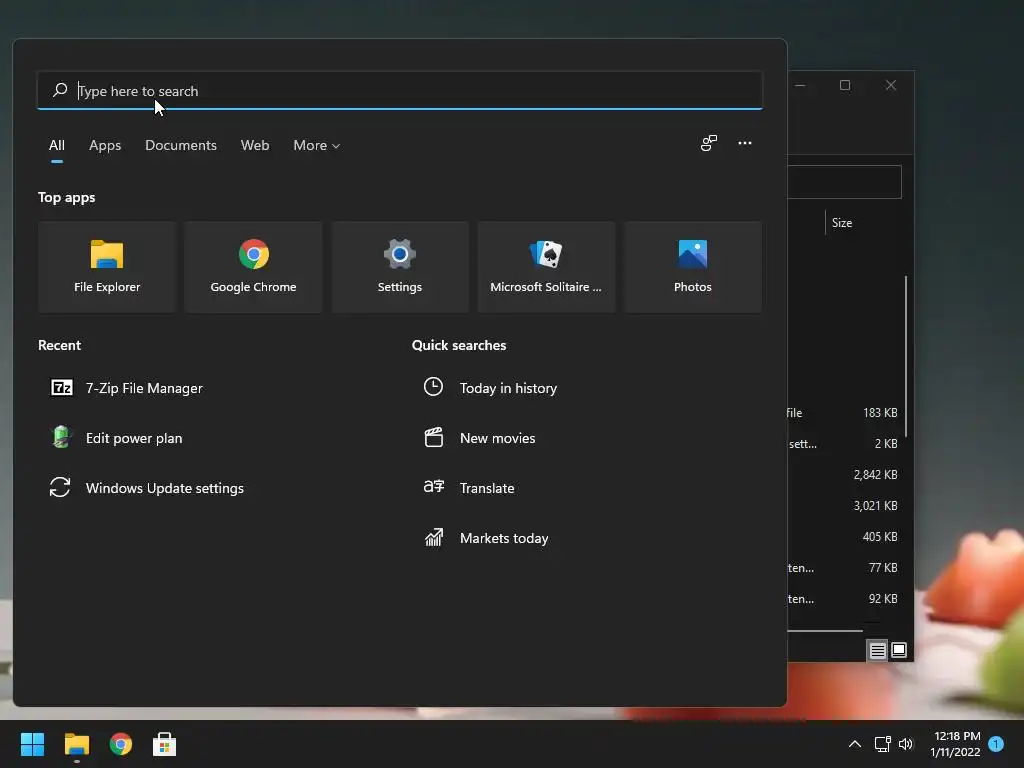Select the 92 KB file row

click(844, 599)
